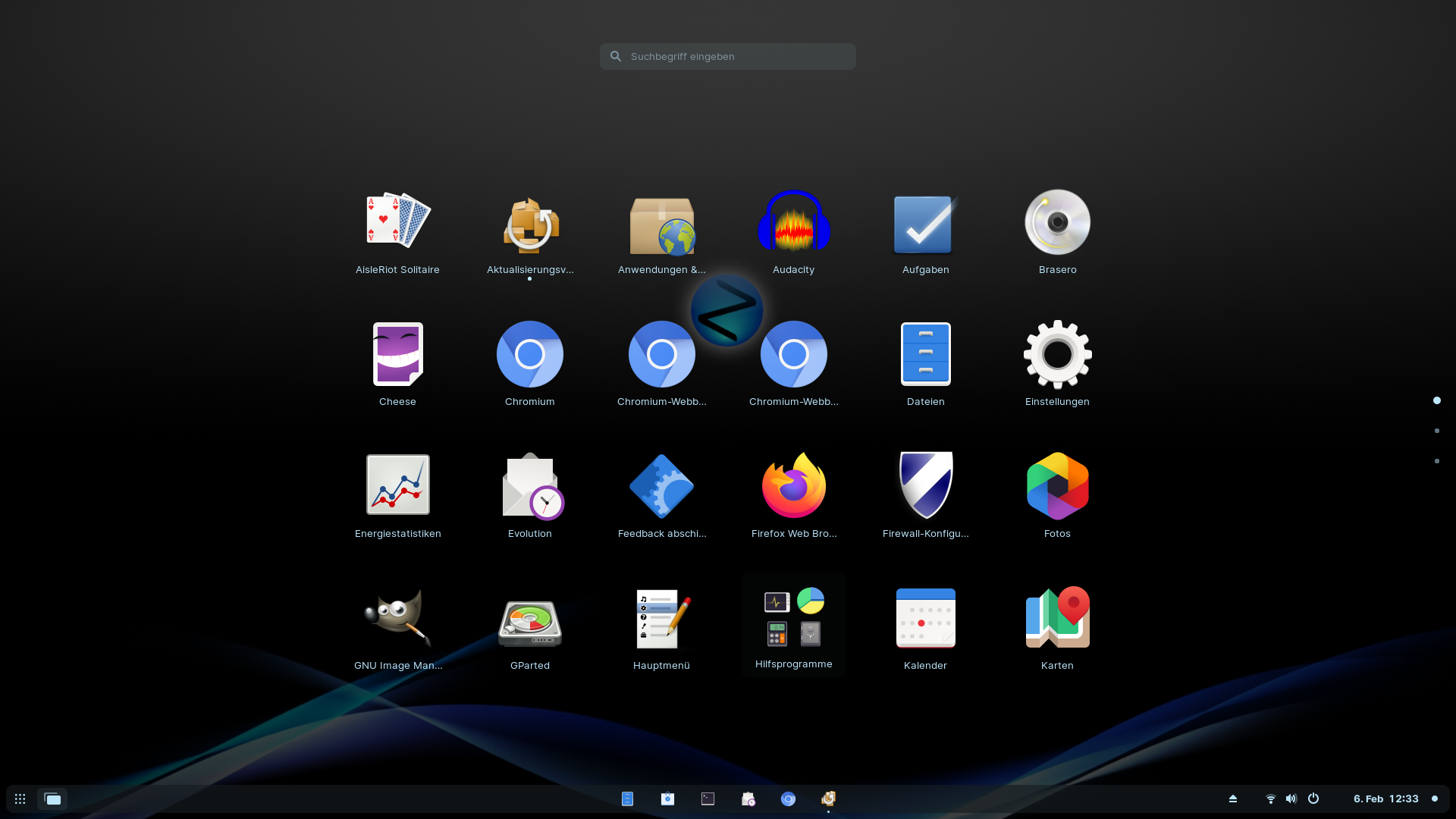The width and height of the screenshot is (1456, 819).
Task: Launch Audacity audio editor
Action: click(x=794, y=222)
